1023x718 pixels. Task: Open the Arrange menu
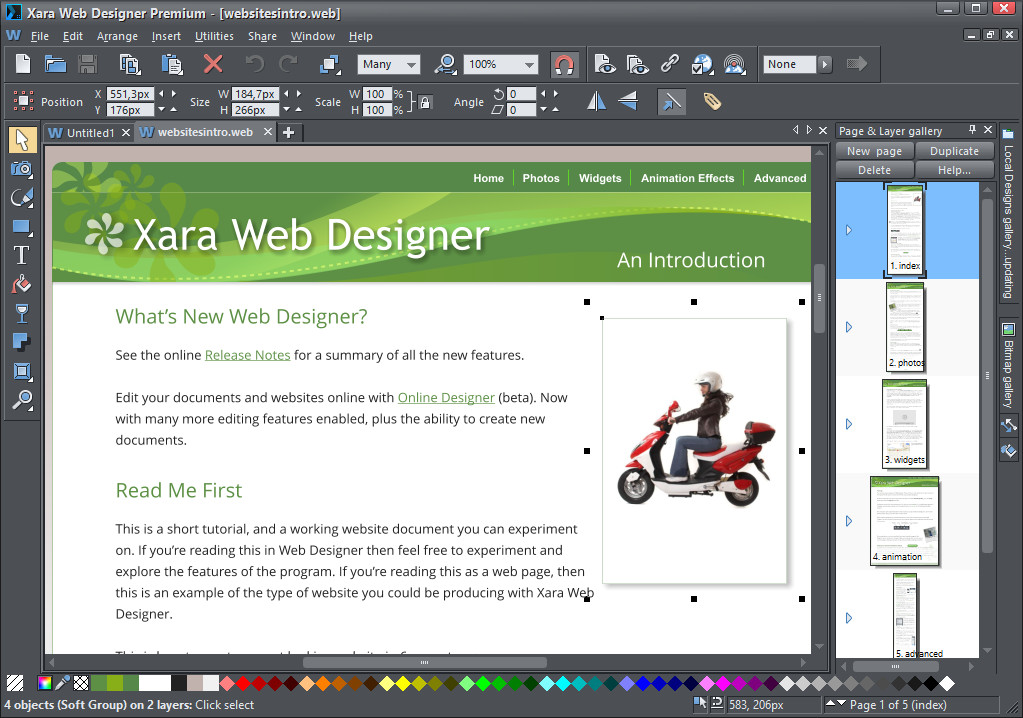[117, 37]
